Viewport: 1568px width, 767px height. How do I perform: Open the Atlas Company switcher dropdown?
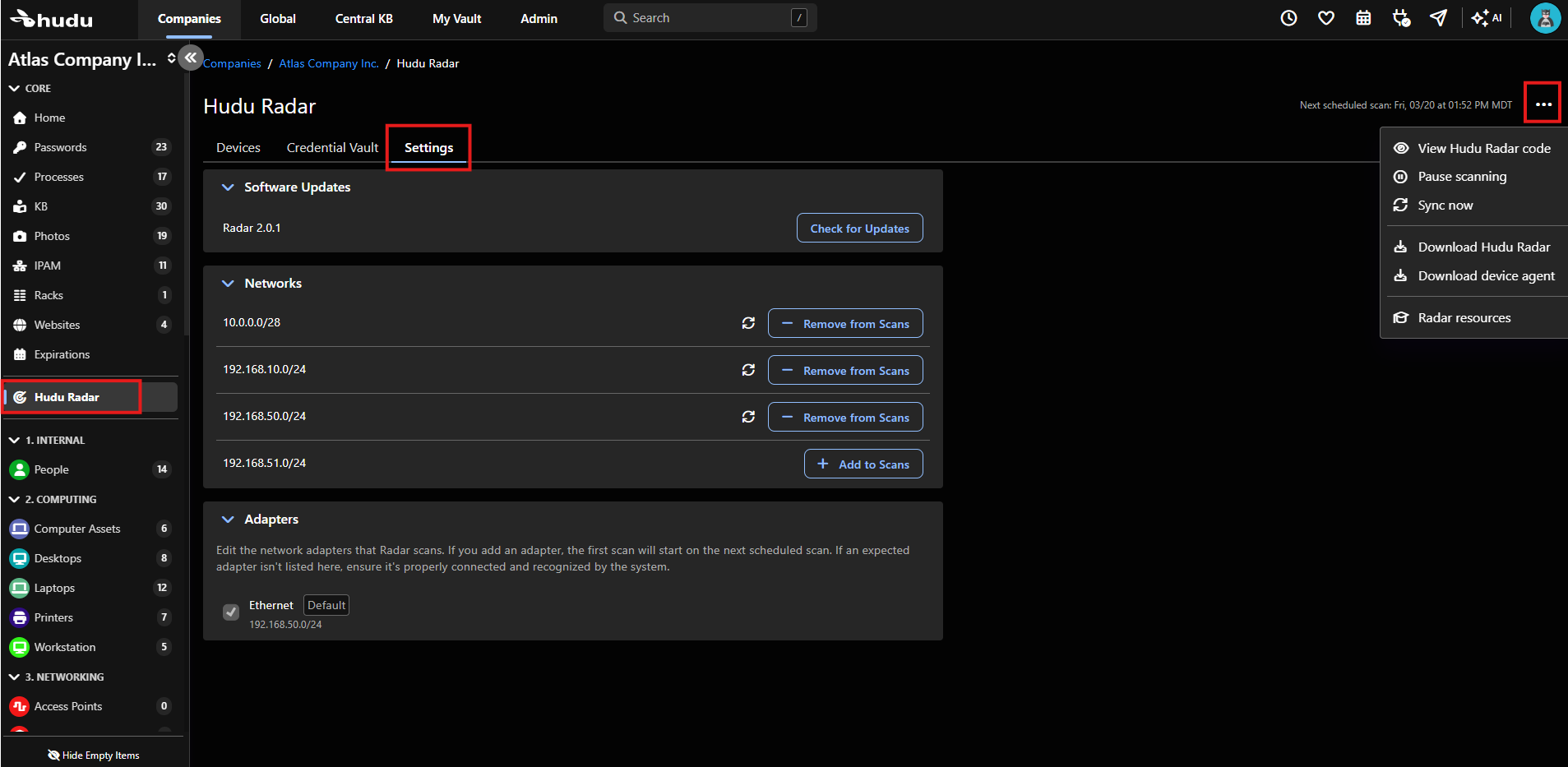(x=171, y=58)
